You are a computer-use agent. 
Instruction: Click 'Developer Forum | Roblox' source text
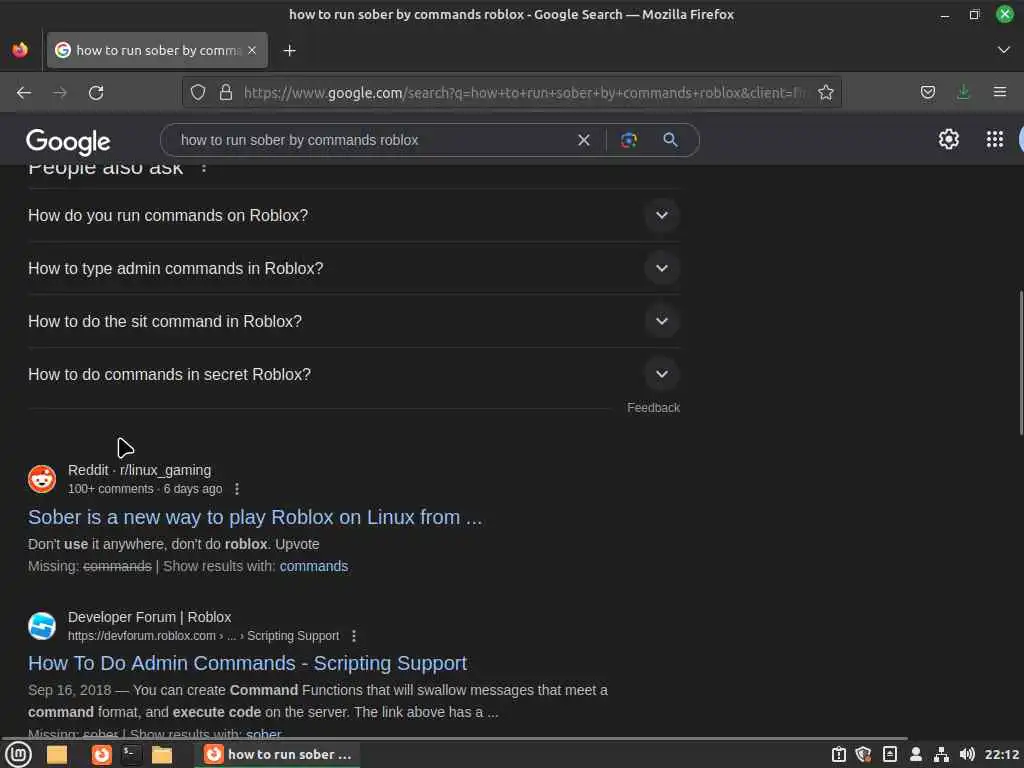pos(150,617)
